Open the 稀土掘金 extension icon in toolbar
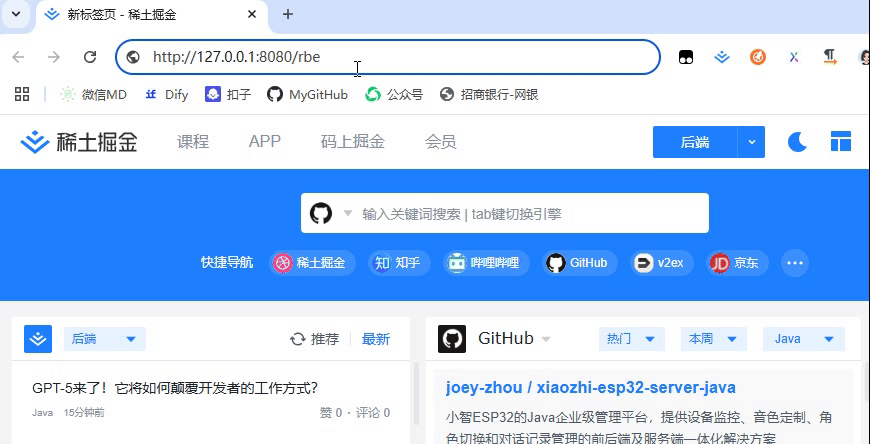Screen dimensions: 870x444 [722, 57]
